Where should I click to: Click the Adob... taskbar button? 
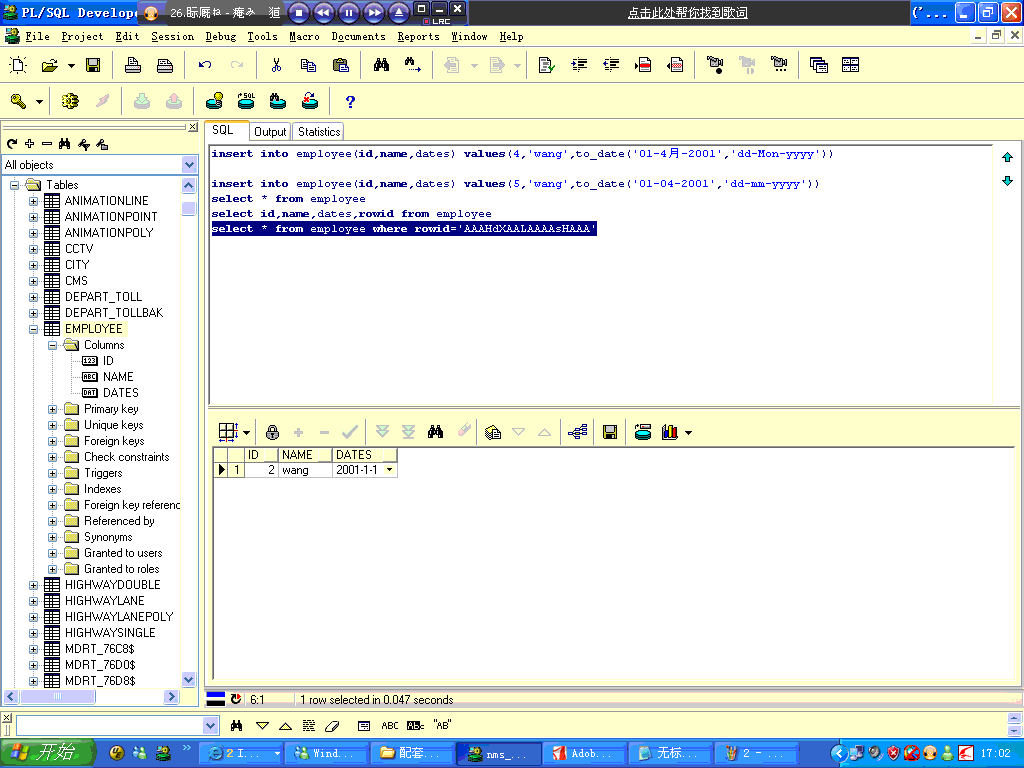584,753
